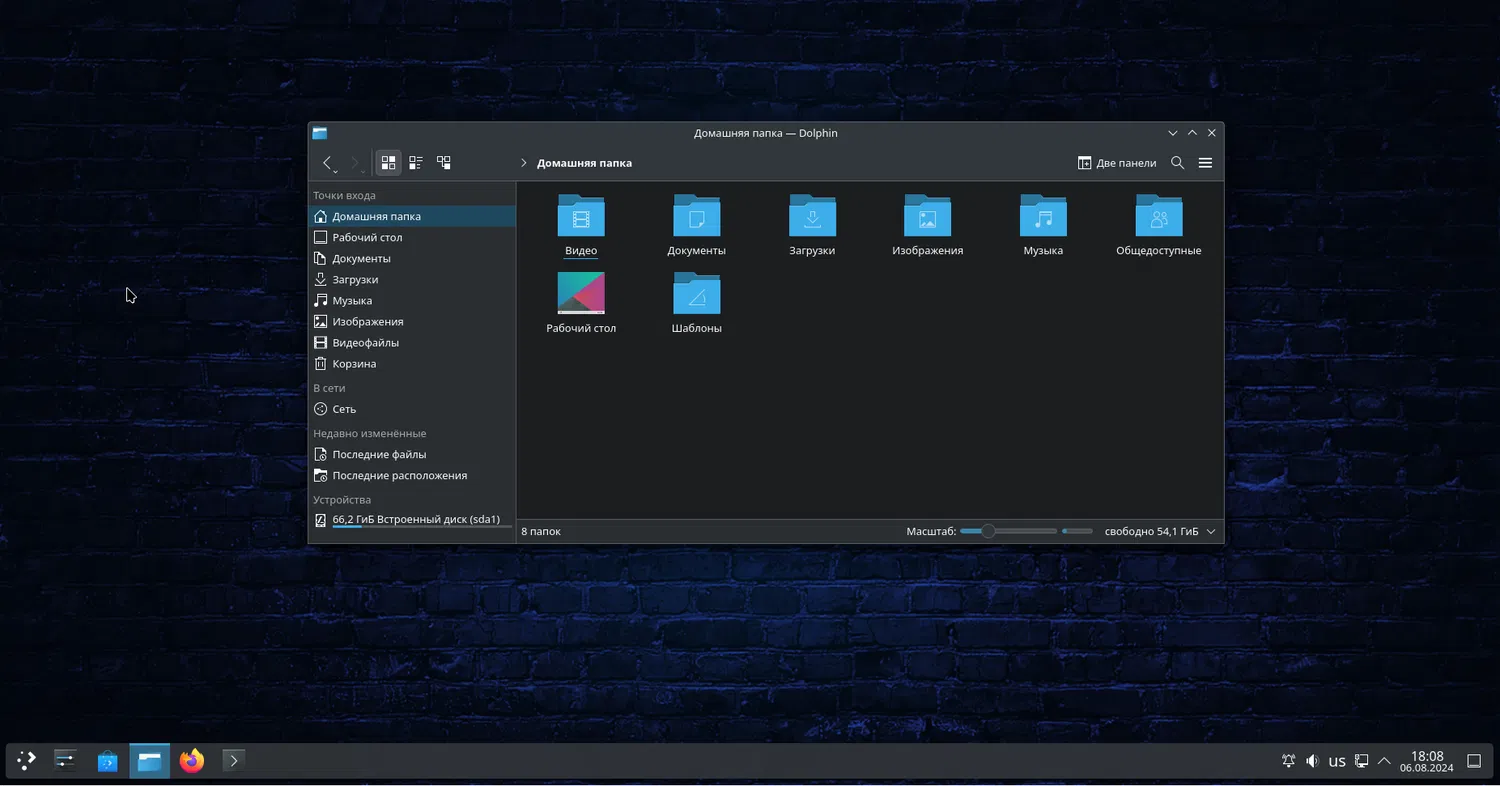Image resolution: width=1500 pixels, height=786 pixels.
Task: Open the Видео folder
Action: coord(581,217)
